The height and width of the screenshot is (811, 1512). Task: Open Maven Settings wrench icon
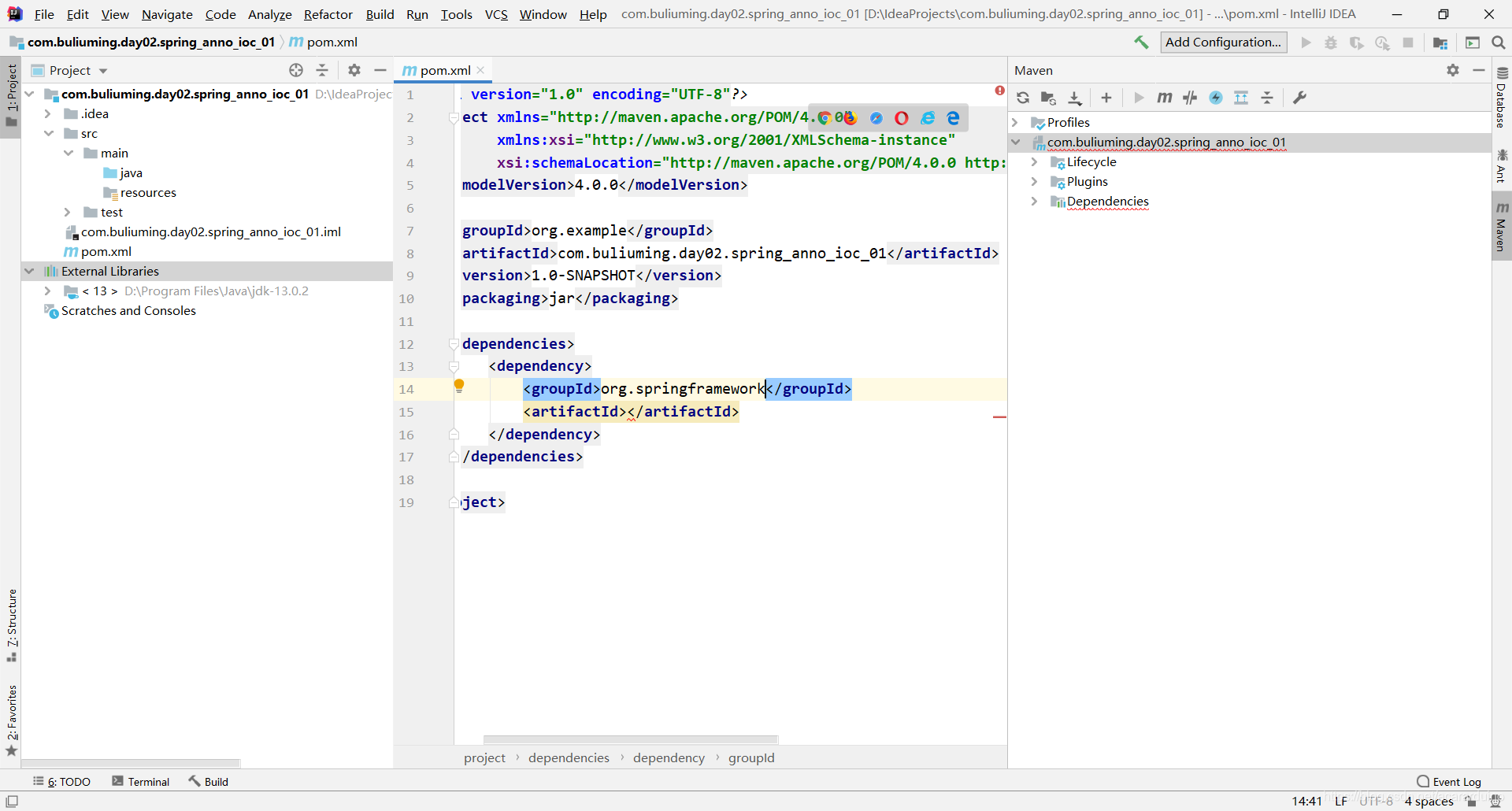1300,98
